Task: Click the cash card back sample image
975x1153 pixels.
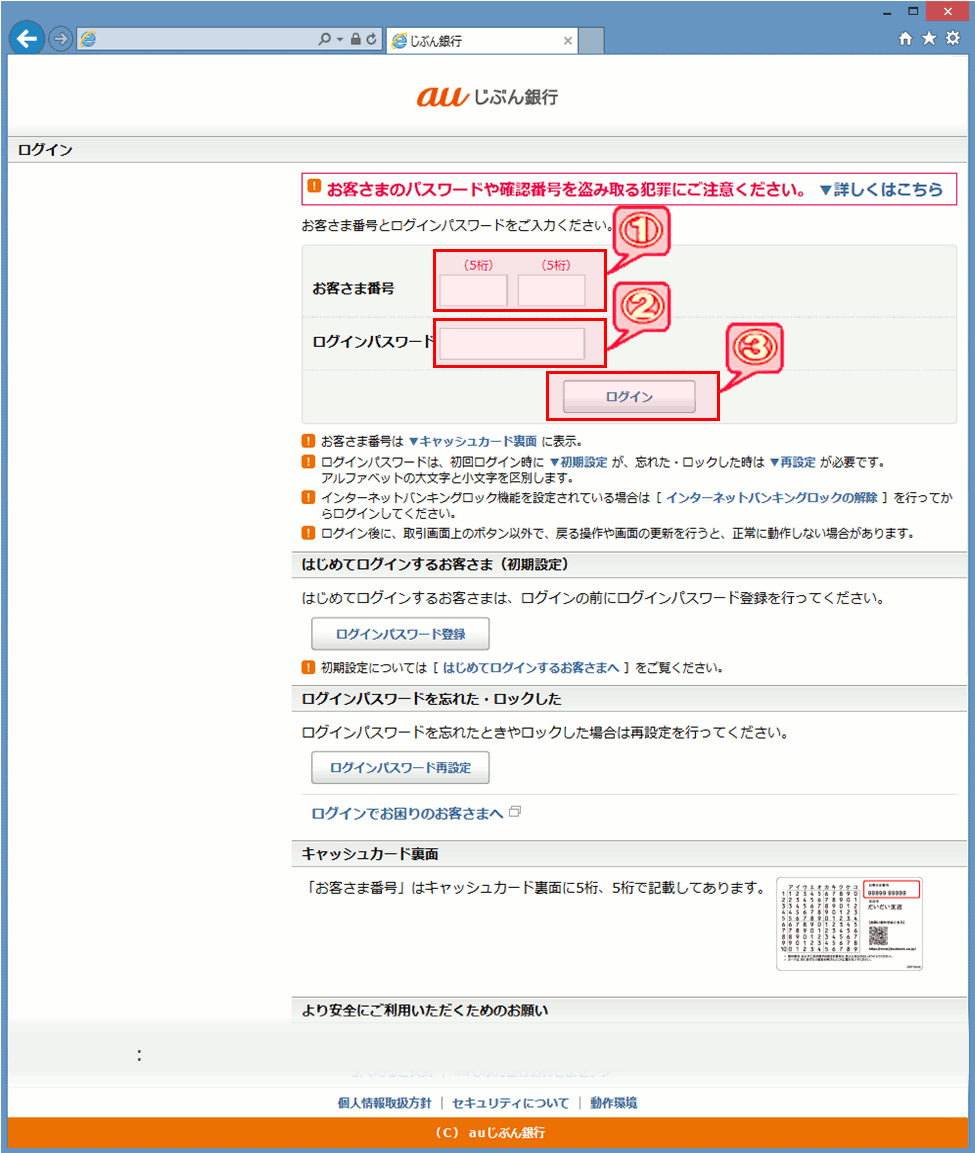Action: (849, 924)
